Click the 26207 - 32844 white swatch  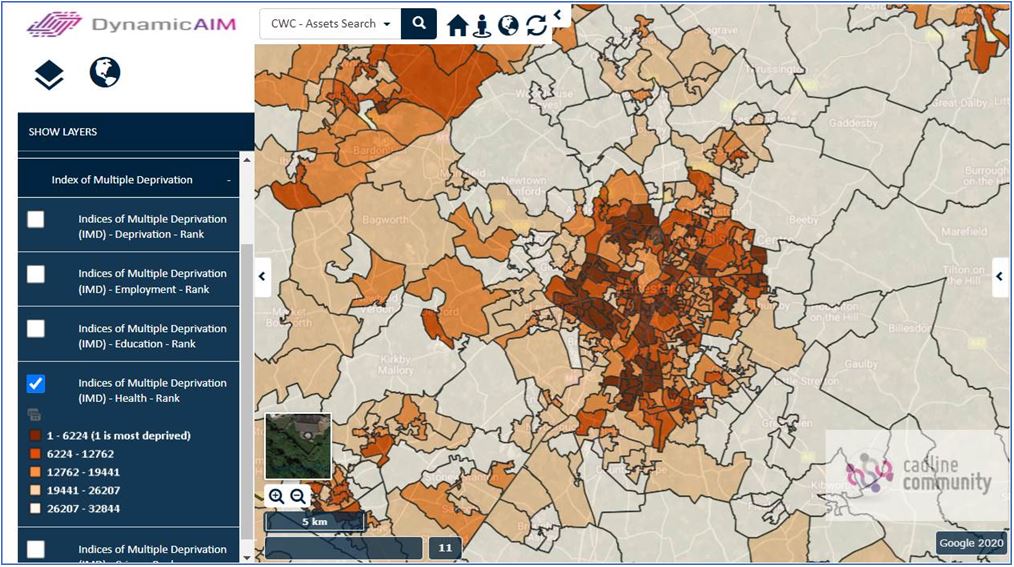(x=36, y=508)
